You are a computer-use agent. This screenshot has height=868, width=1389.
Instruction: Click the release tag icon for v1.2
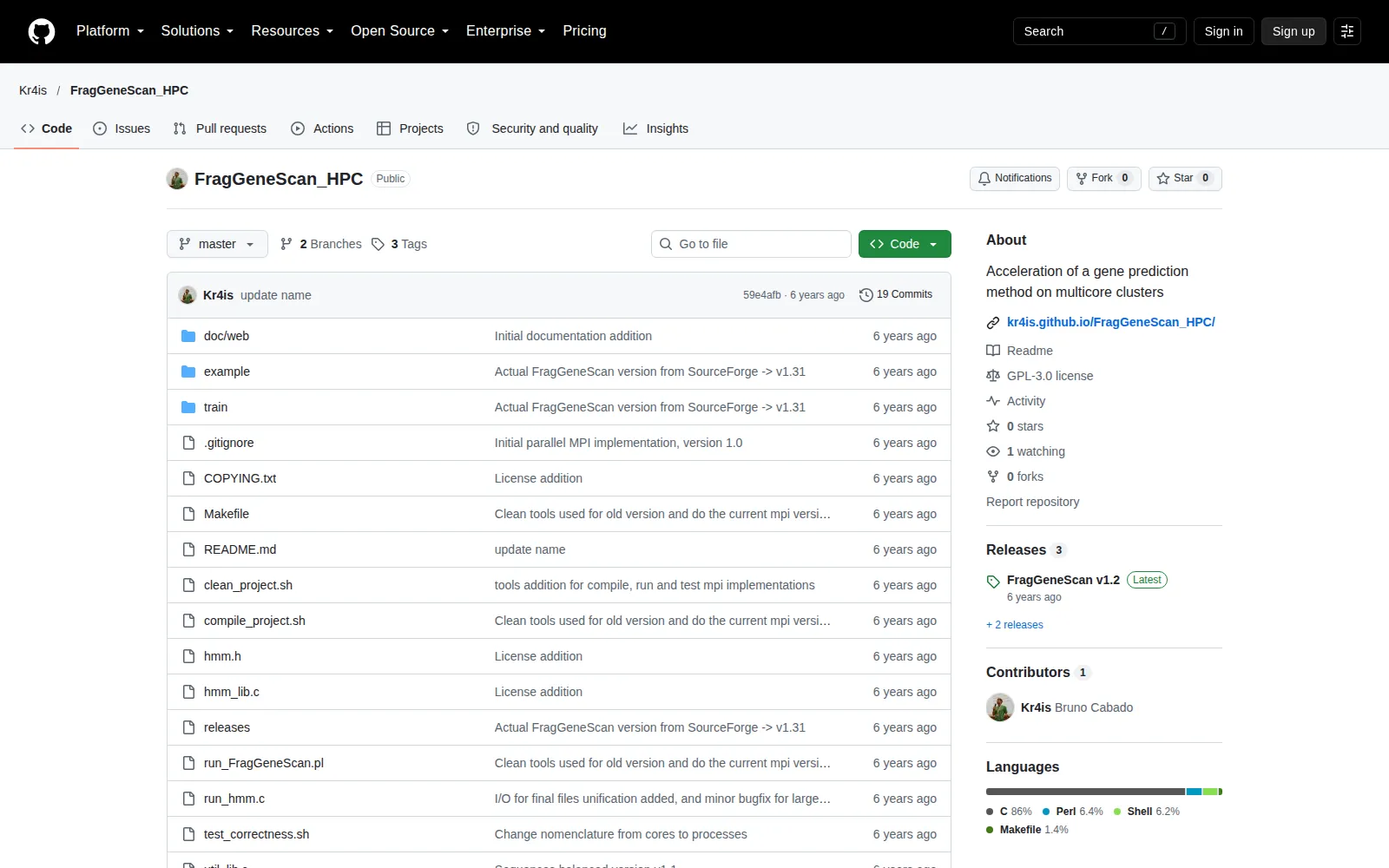[993, 581]
